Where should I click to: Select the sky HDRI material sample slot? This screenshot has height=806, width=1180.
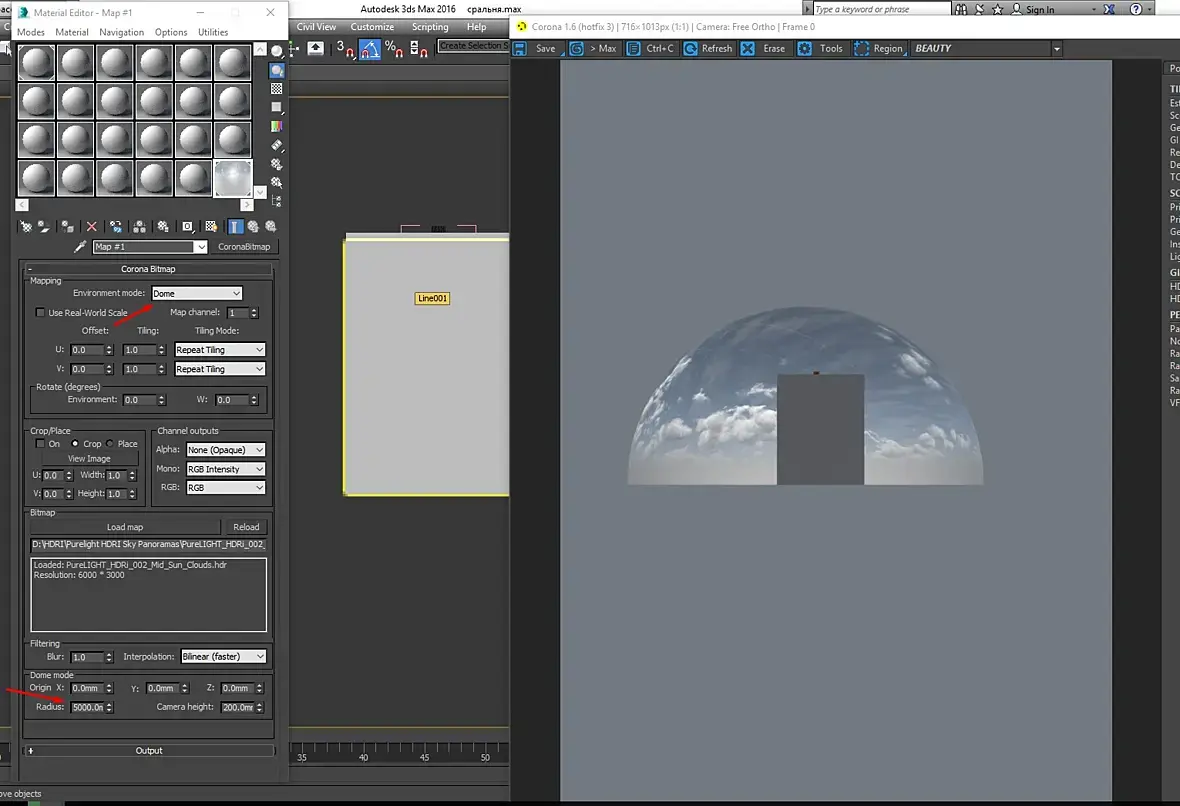point(233,178)
